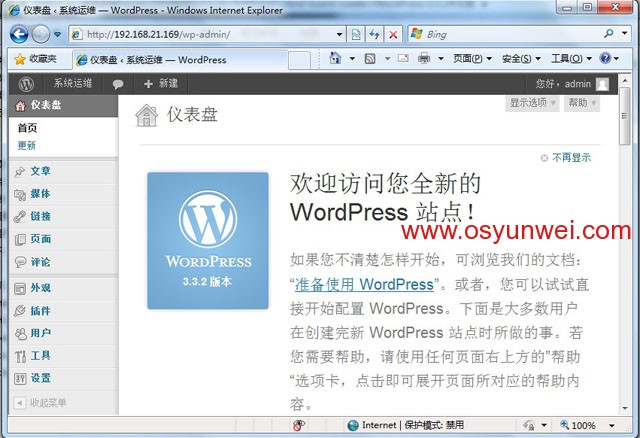Image resolution: width=640 pixels, height=438 pixels.
Task: Refresh the page with the refresh icon
Action: coord(374,35)
